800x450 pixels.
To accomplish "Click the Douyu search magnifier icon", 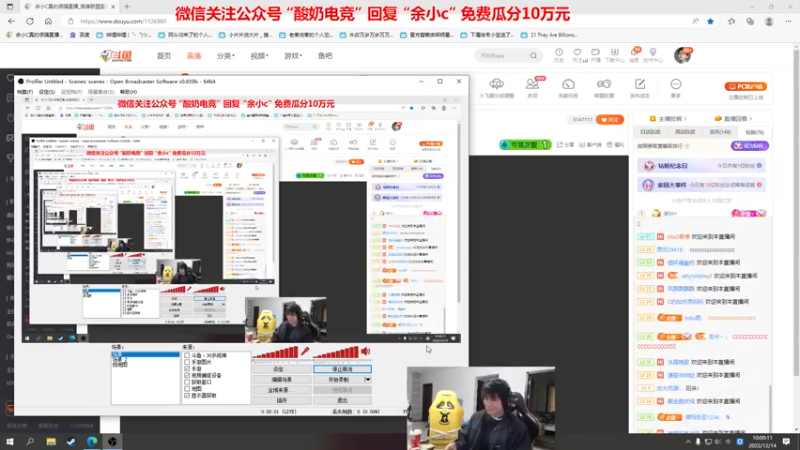I will tap(533, 56).
